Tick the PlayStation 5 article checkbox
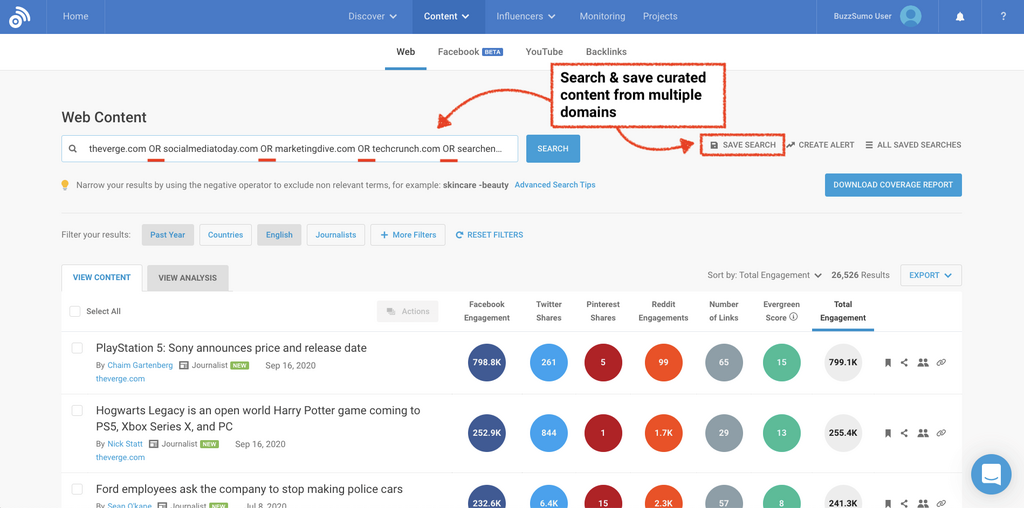1024x508 pixels. 77,348
